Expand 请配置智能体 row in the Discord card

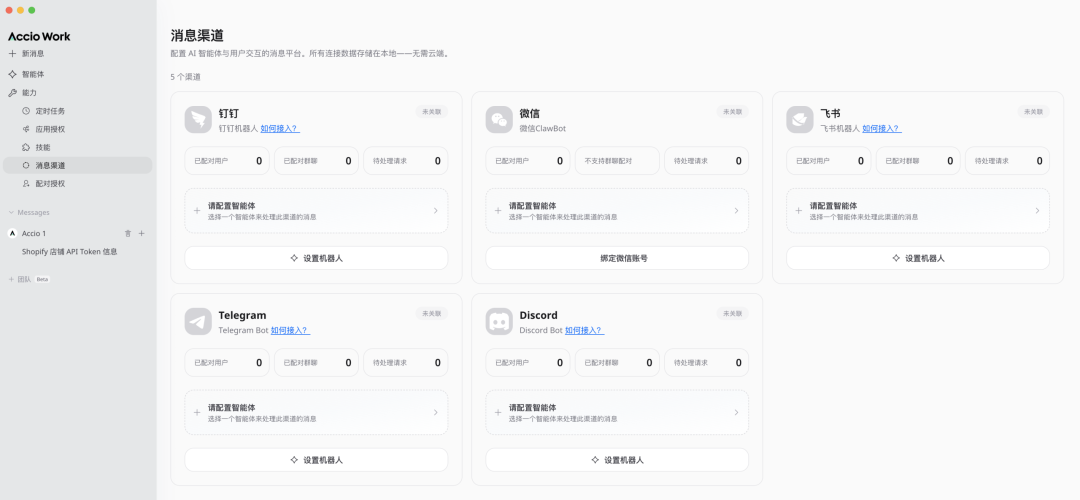(x=617, y=412)
